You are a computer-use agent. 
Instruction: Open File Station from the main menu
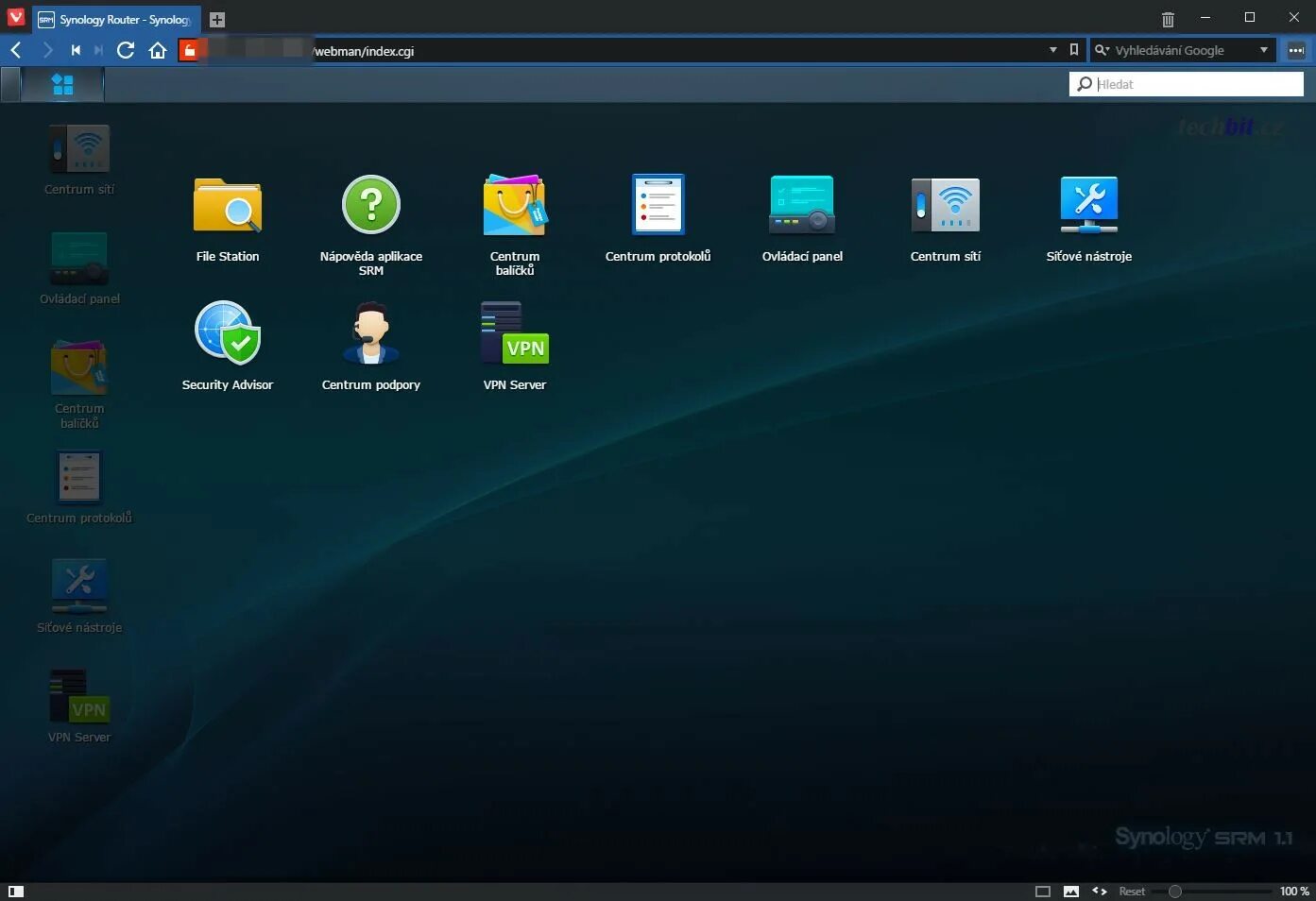(228, 218)
